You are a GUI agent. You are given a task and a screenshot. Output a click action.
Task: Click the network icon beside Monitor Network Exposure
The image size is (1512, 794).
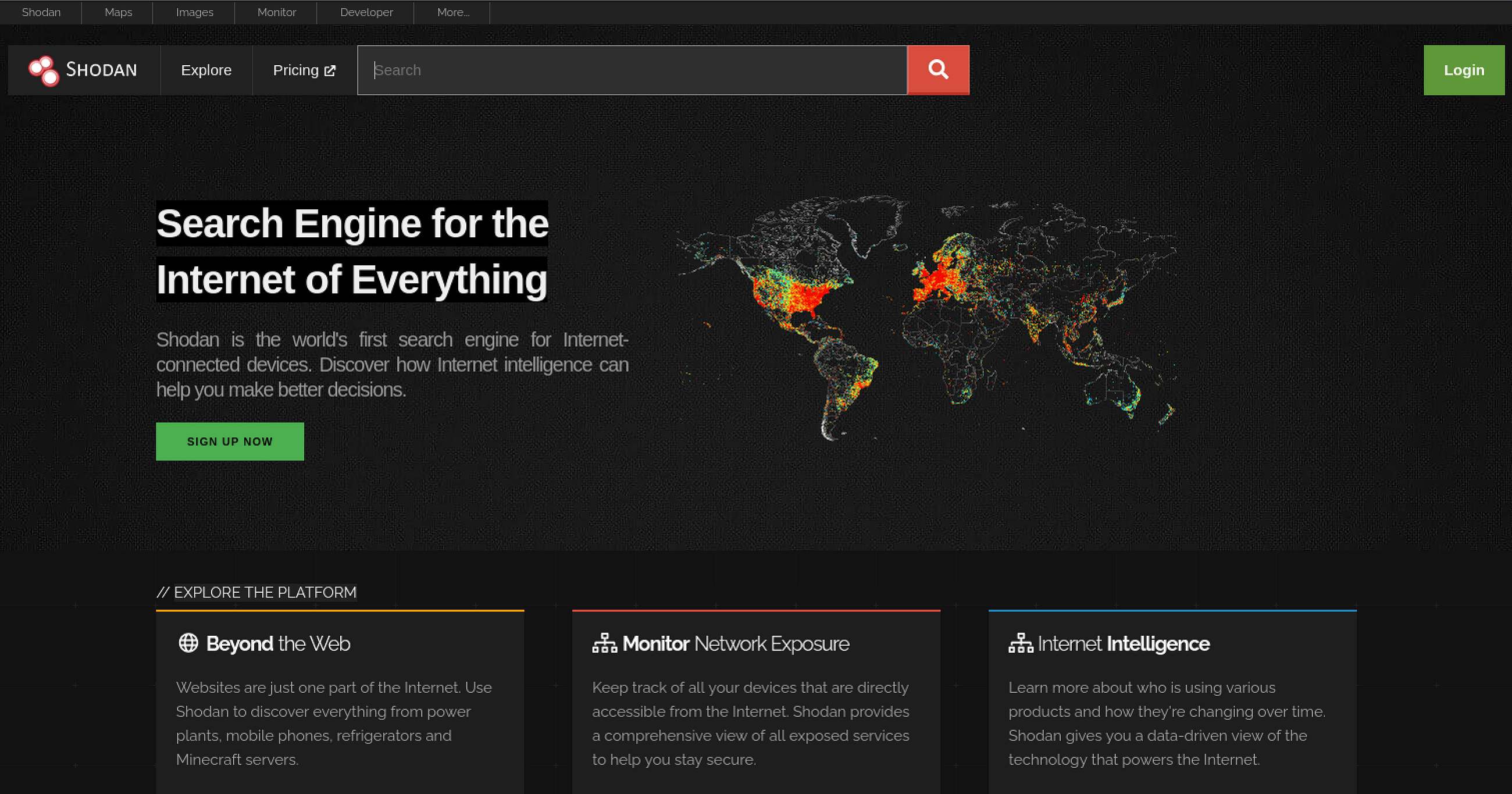(x=605, y=643)
